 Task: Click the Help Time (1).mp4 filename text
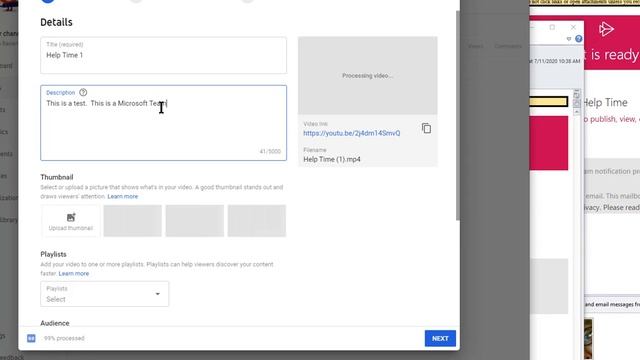click(x=332, y=160)
